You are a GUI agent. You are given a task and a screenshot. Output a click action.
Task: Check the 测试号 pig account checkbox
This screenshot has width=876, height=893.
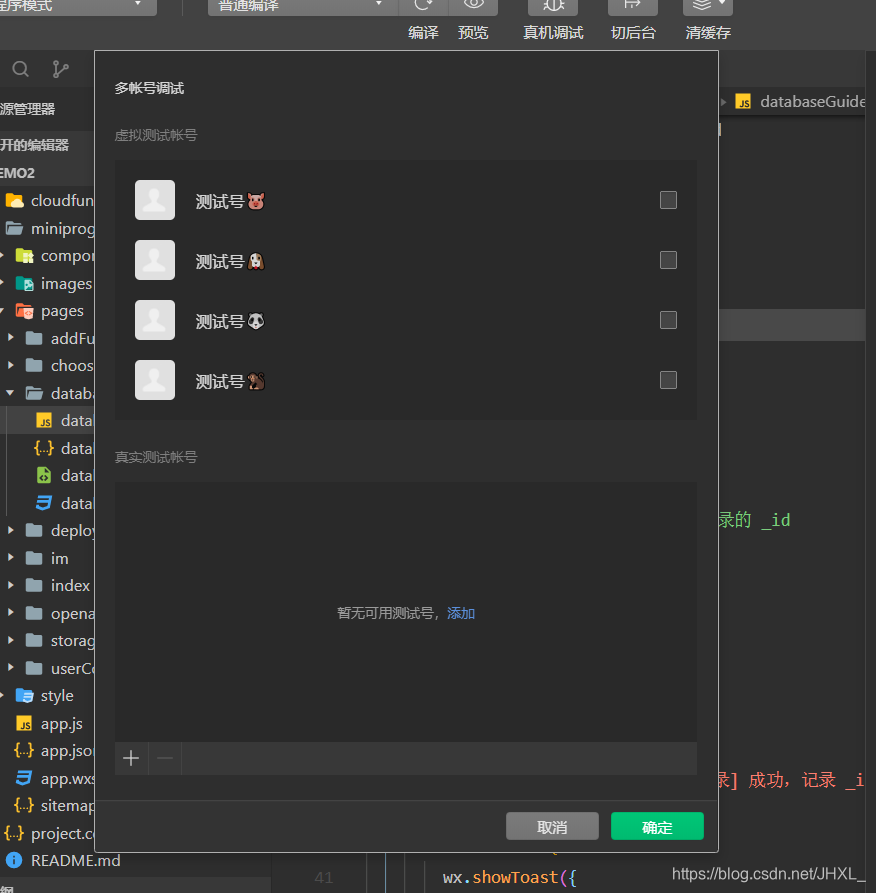click(668, 200)
